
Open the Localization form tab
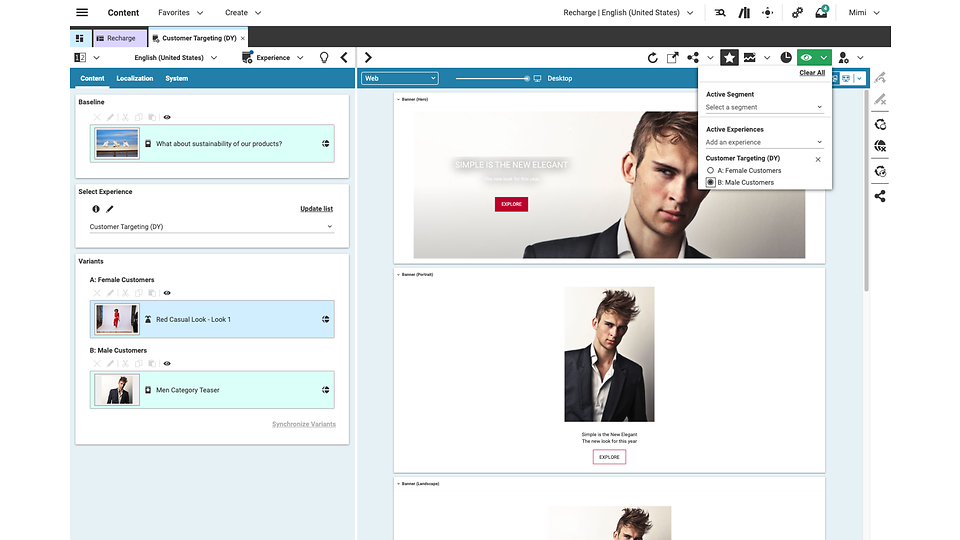135,78
